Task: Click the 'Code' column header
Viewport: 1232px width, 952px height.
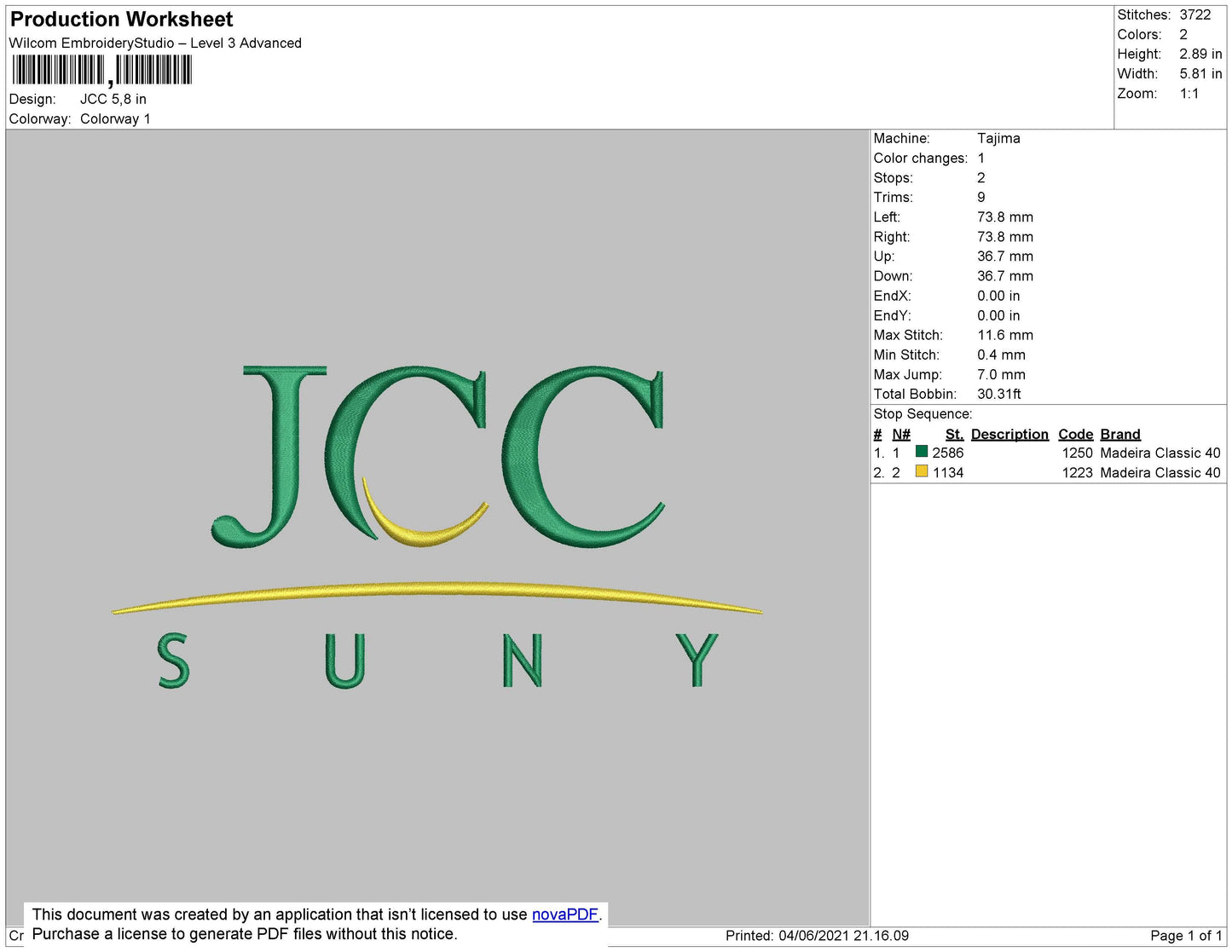Action: [x=1075, y=434]
